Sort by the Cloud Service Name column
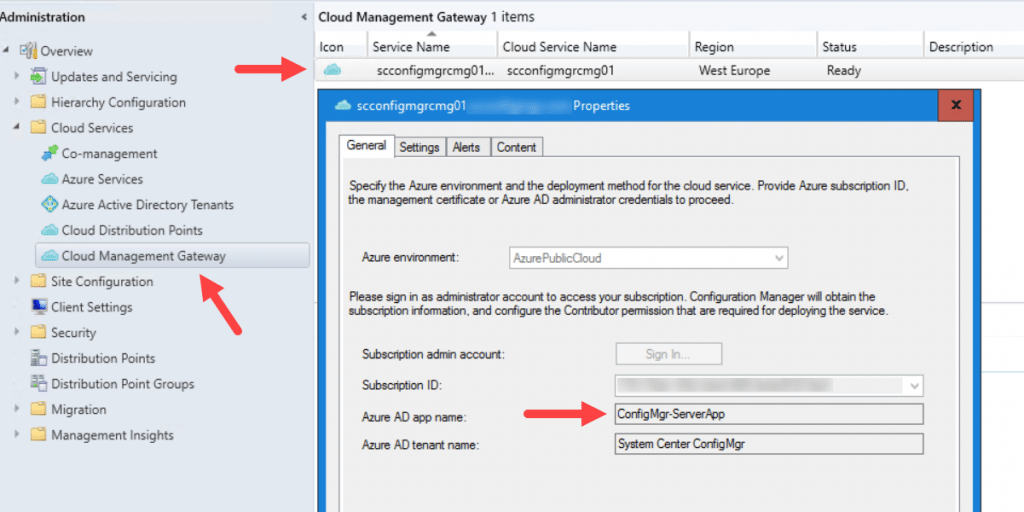The height and width of the screenshot is (512, 1024). click(x=593, y=47)
